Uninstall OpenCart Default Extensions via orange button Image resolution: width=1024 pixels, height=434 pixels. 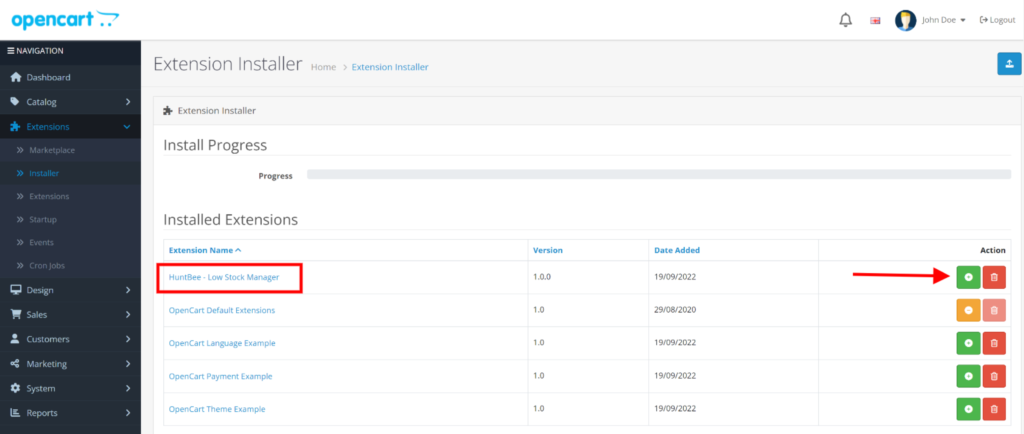pos(968,310)
